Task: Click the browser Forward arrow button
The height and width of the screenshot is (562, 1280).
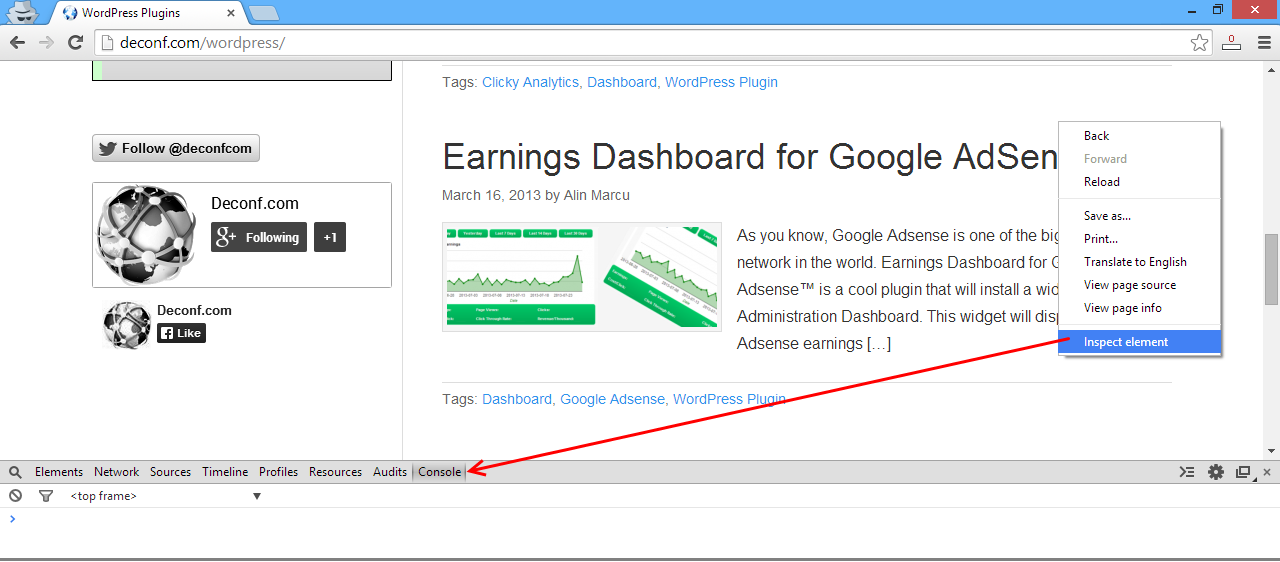Action: [x=46, y=42]
